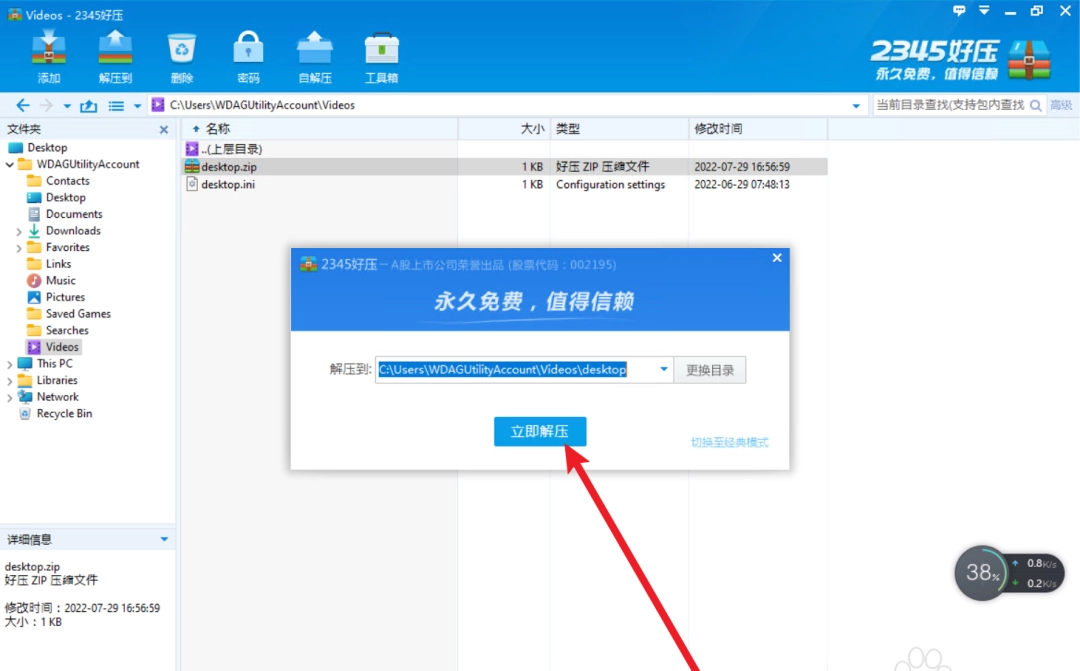Image resolution: width=1080 pixels, height=671 pixels.
Task: Collapse the 详细信息 details panel
Action: click(x=164, y=539)
